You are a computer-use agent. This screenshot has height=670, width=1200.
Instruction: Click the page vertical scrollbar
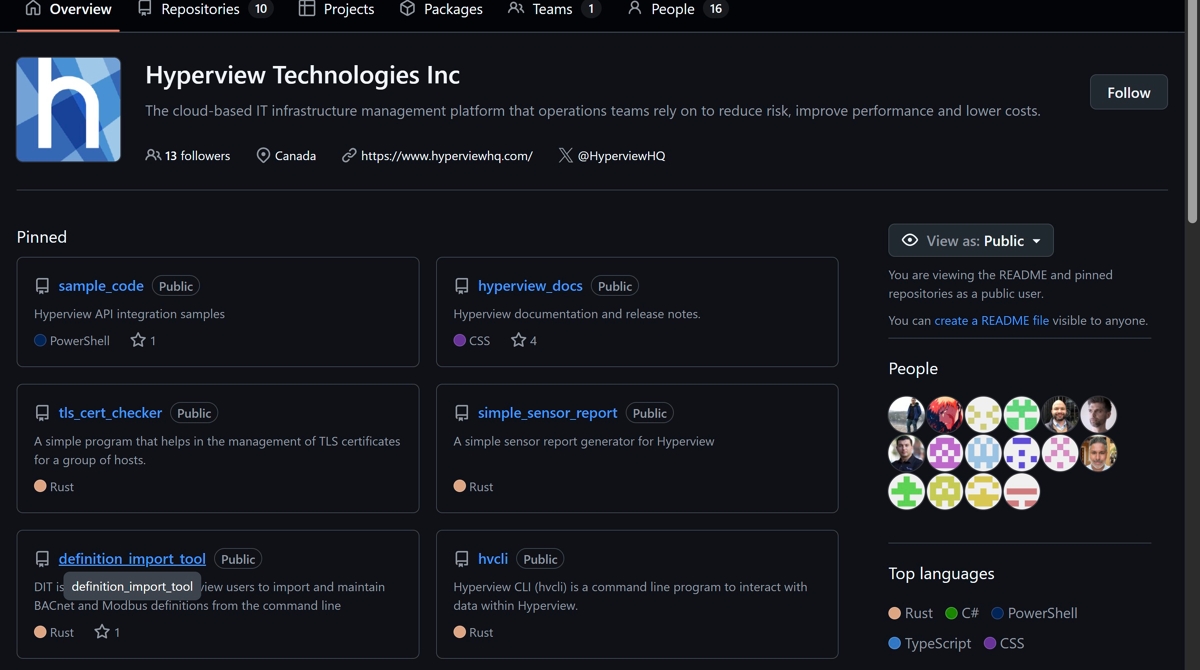pos(1191,110)
